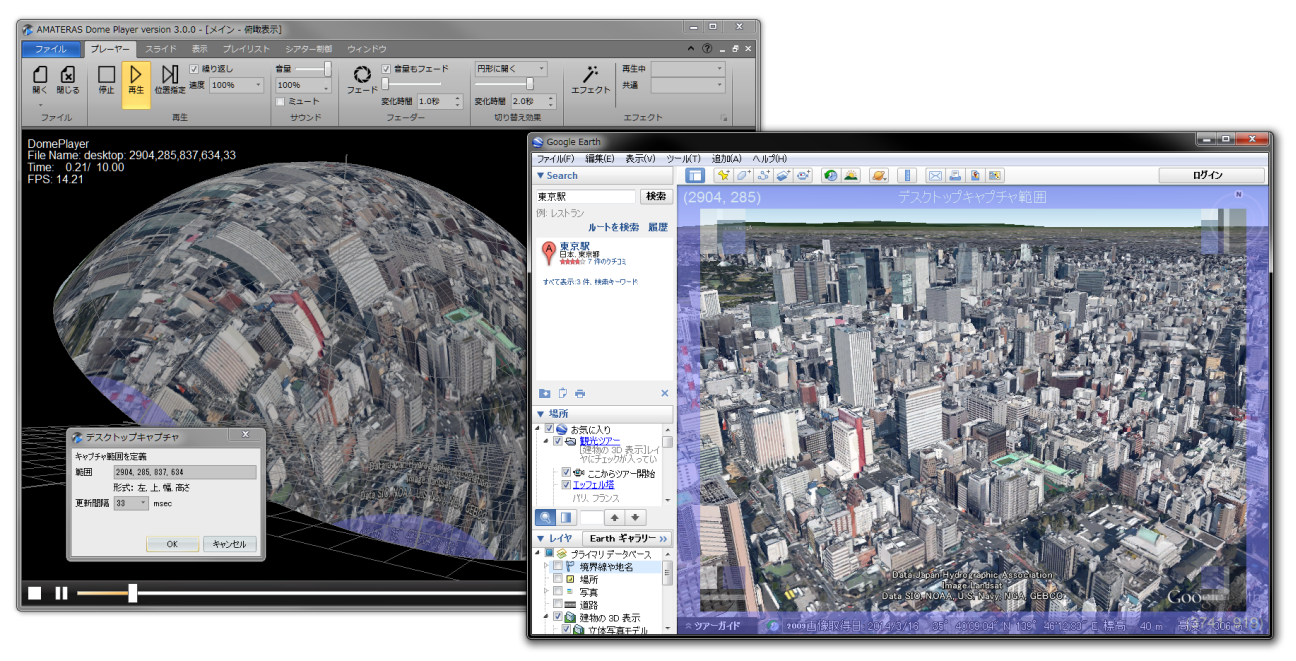Click the places search magnifier icon
This screenshot has width=1296, height=661.
(x=546, y=517)
